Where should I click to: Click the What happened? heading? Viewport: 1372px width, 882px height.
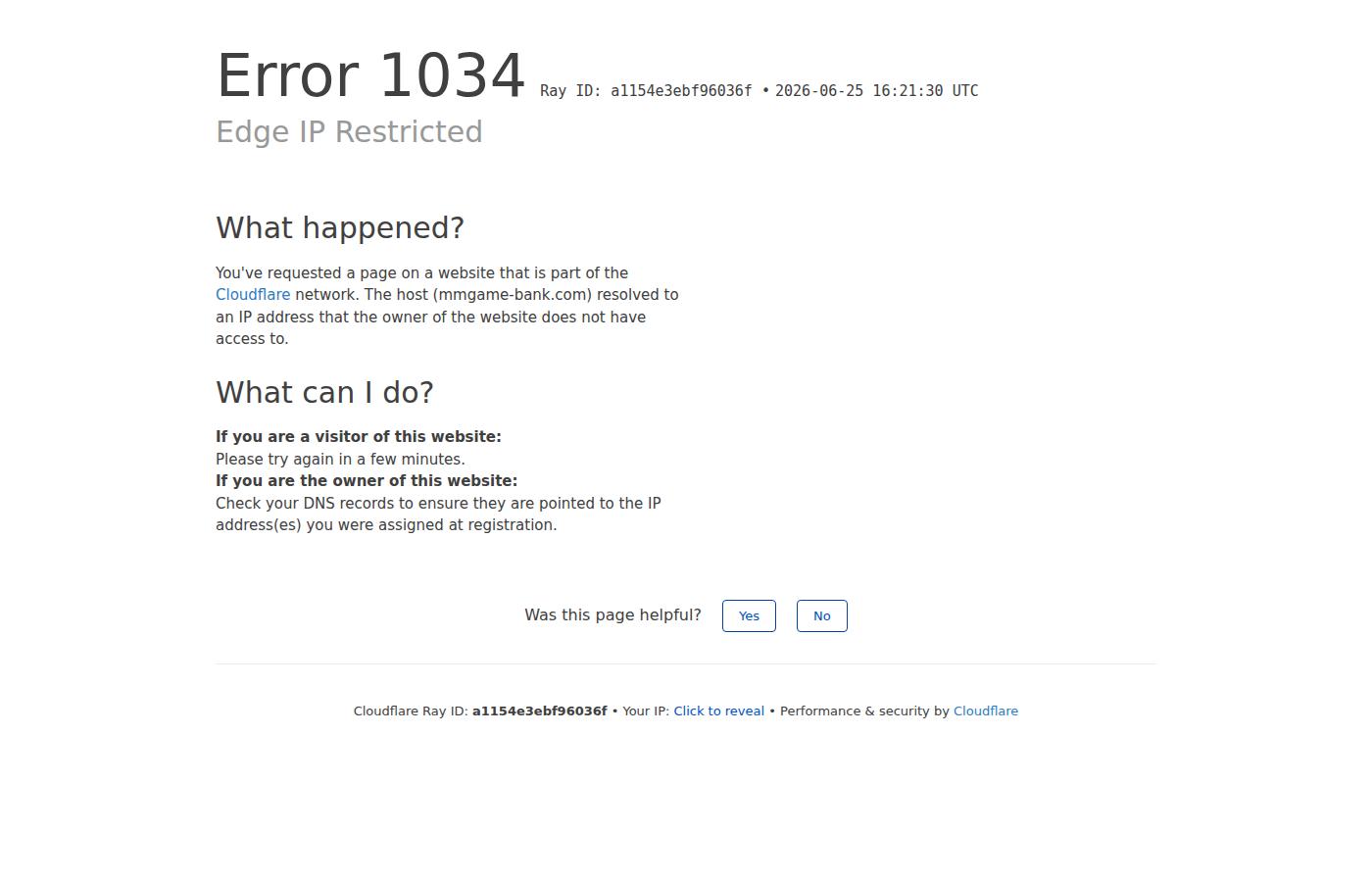[340, 228]
